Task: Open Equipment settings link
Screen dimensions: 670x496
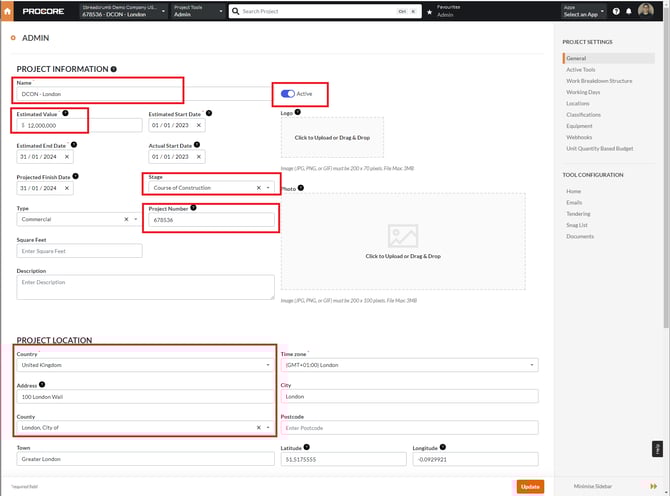Action: 579,126
